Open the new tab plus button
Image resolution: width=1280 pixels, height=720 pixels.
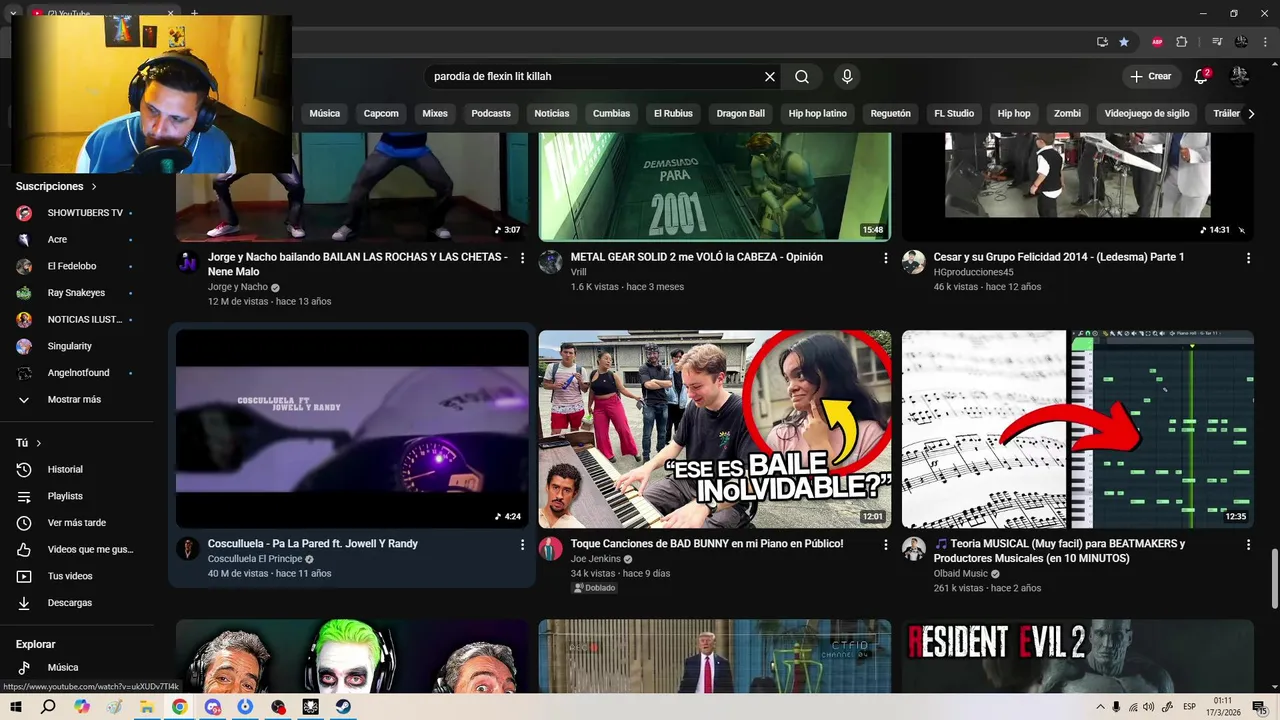tap(194, 13)
